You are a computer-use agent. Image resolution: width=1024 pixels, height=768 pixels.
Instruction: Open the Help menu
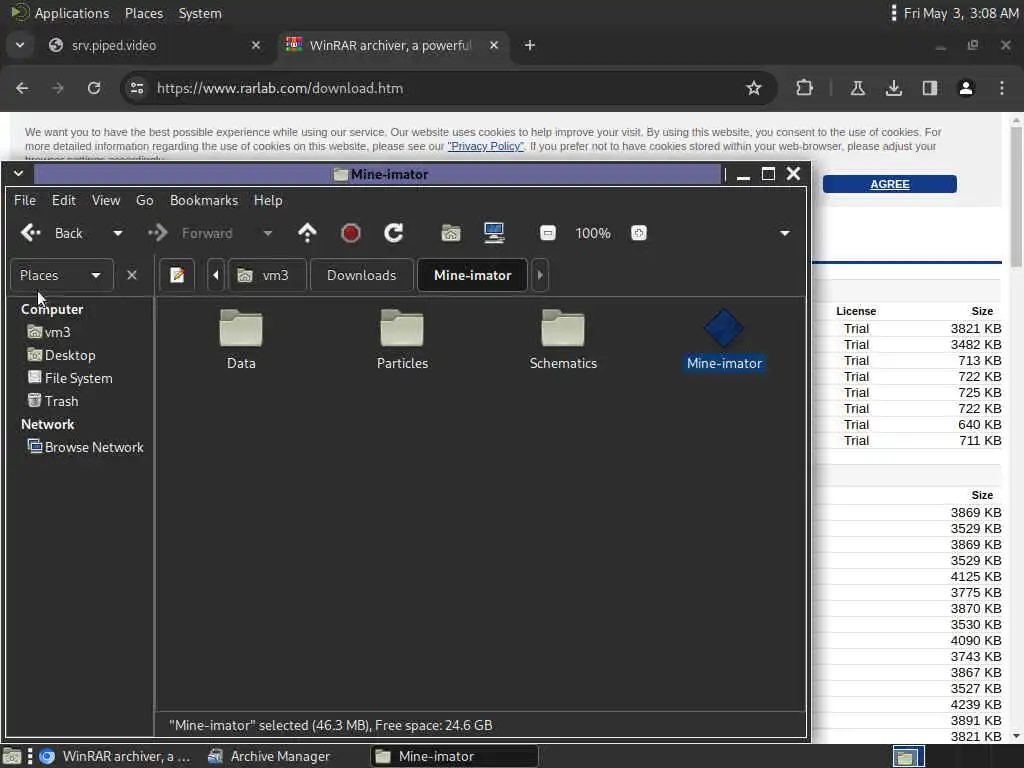point(268,200)
